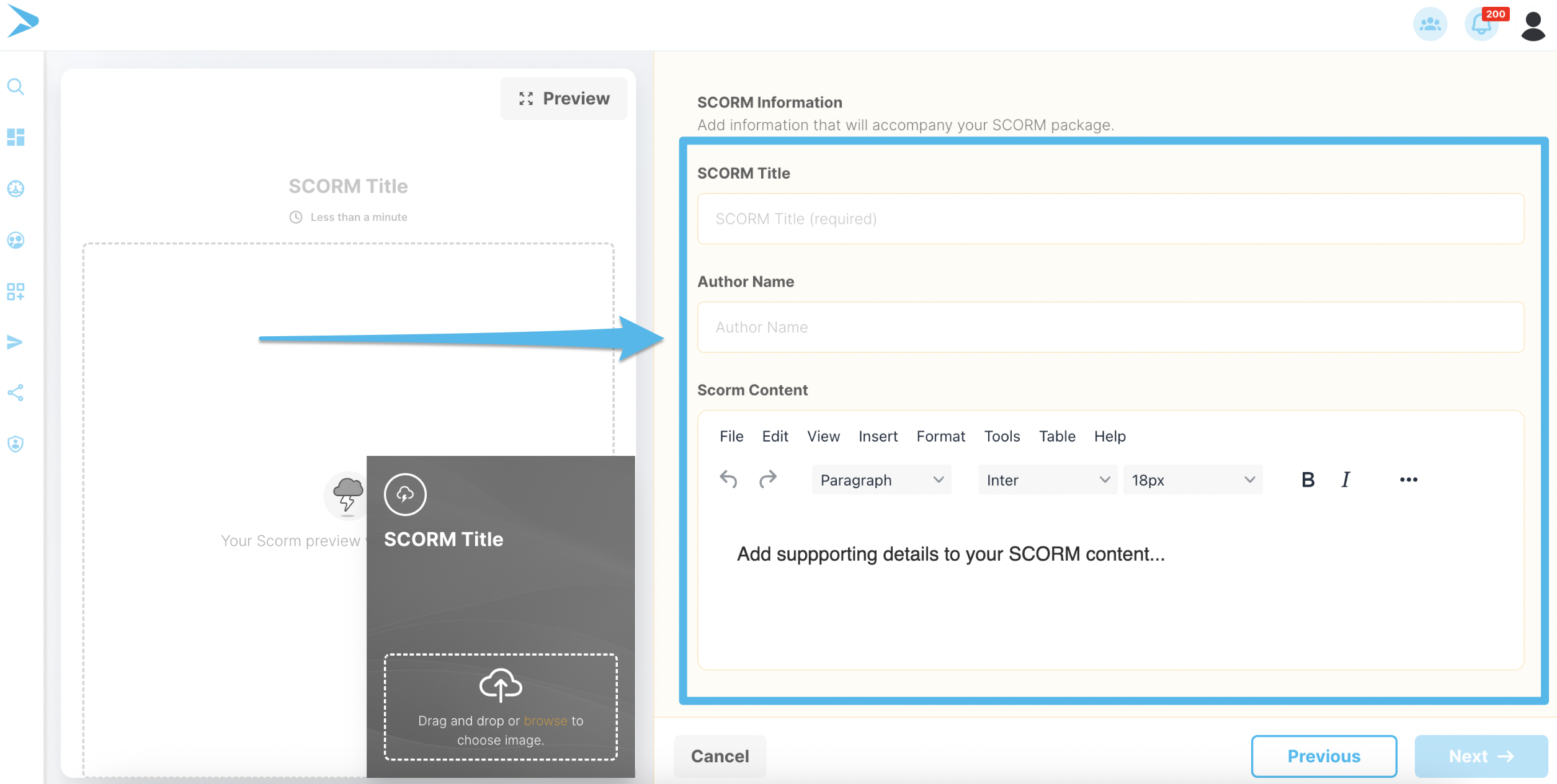1557x784 pixels.
Task: Click the undo arrow in editor
Action: pos(728,479)
